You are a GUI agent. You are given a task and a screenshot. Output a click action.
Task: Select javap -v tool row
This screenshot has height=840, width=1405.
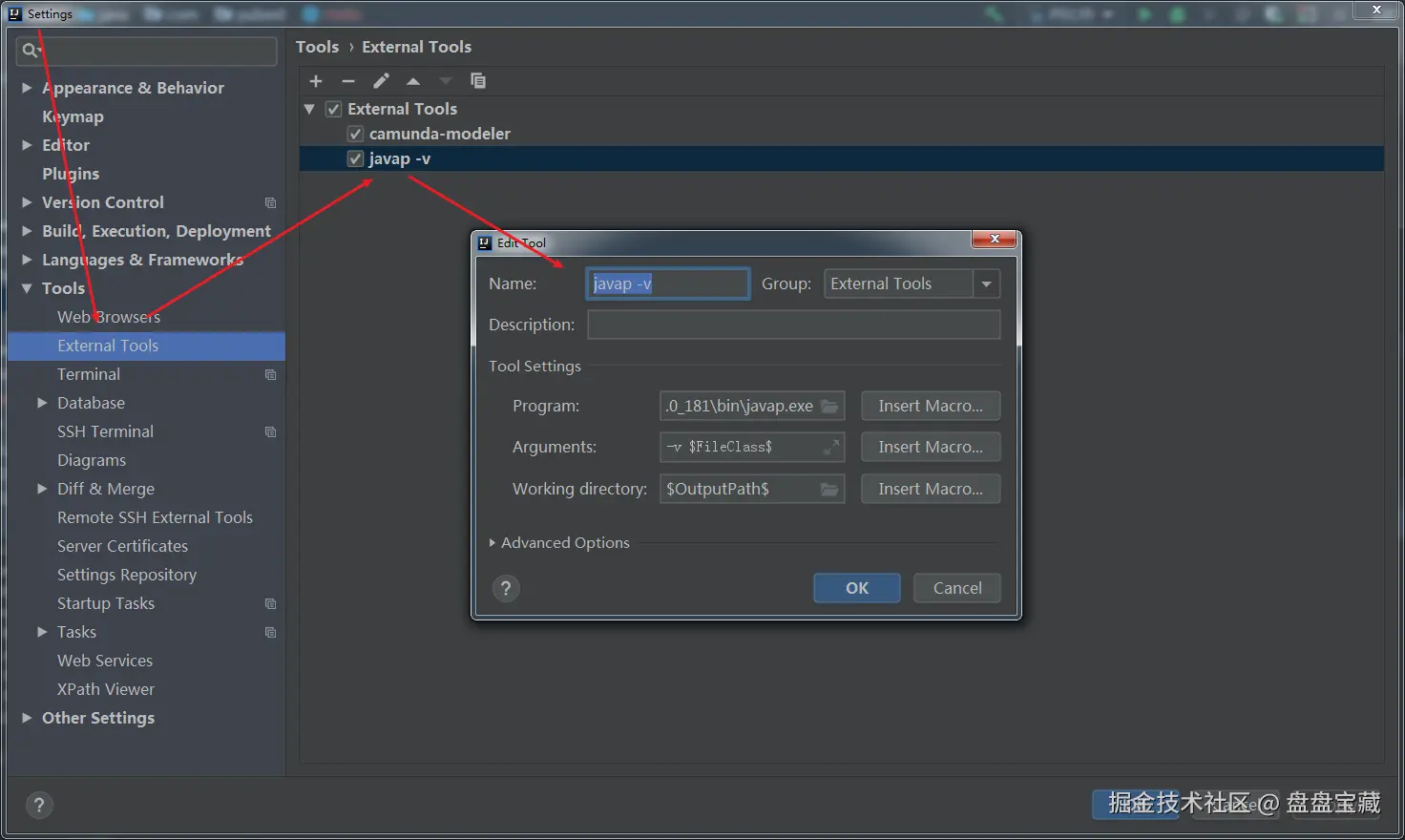(842, 158)
